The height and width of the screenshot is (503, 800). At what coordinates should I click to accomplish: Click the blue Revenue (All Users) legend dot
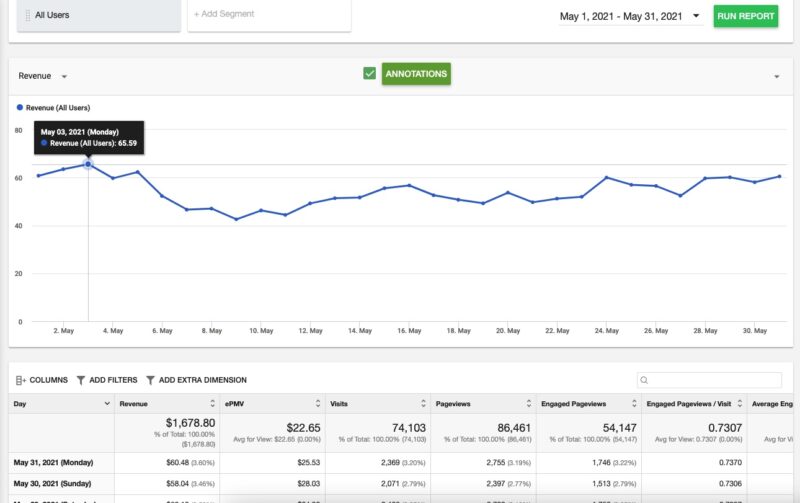tap(20, 108)
